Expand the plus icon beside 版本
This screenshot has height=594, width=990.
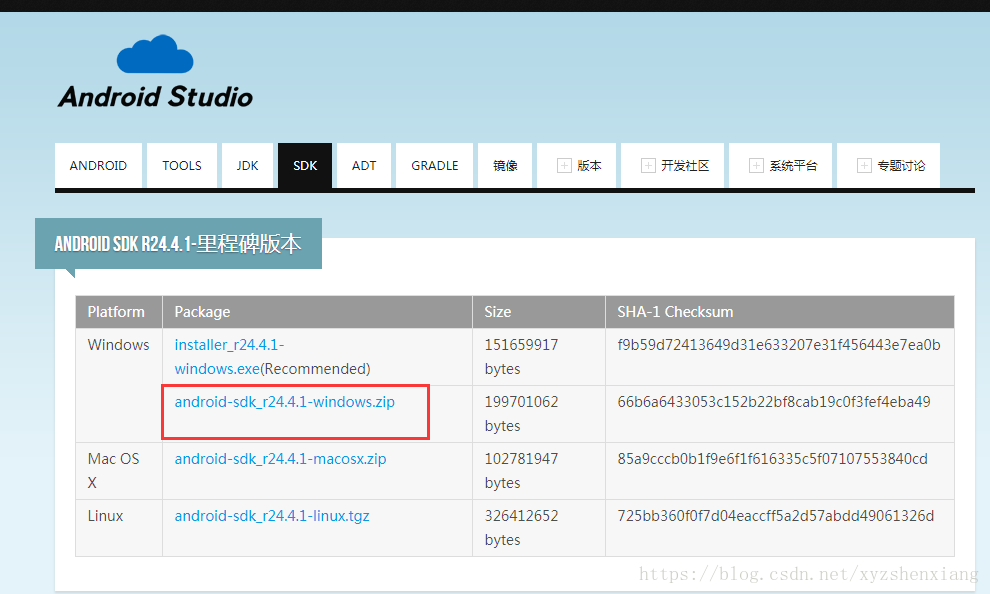tap(564, 165)
